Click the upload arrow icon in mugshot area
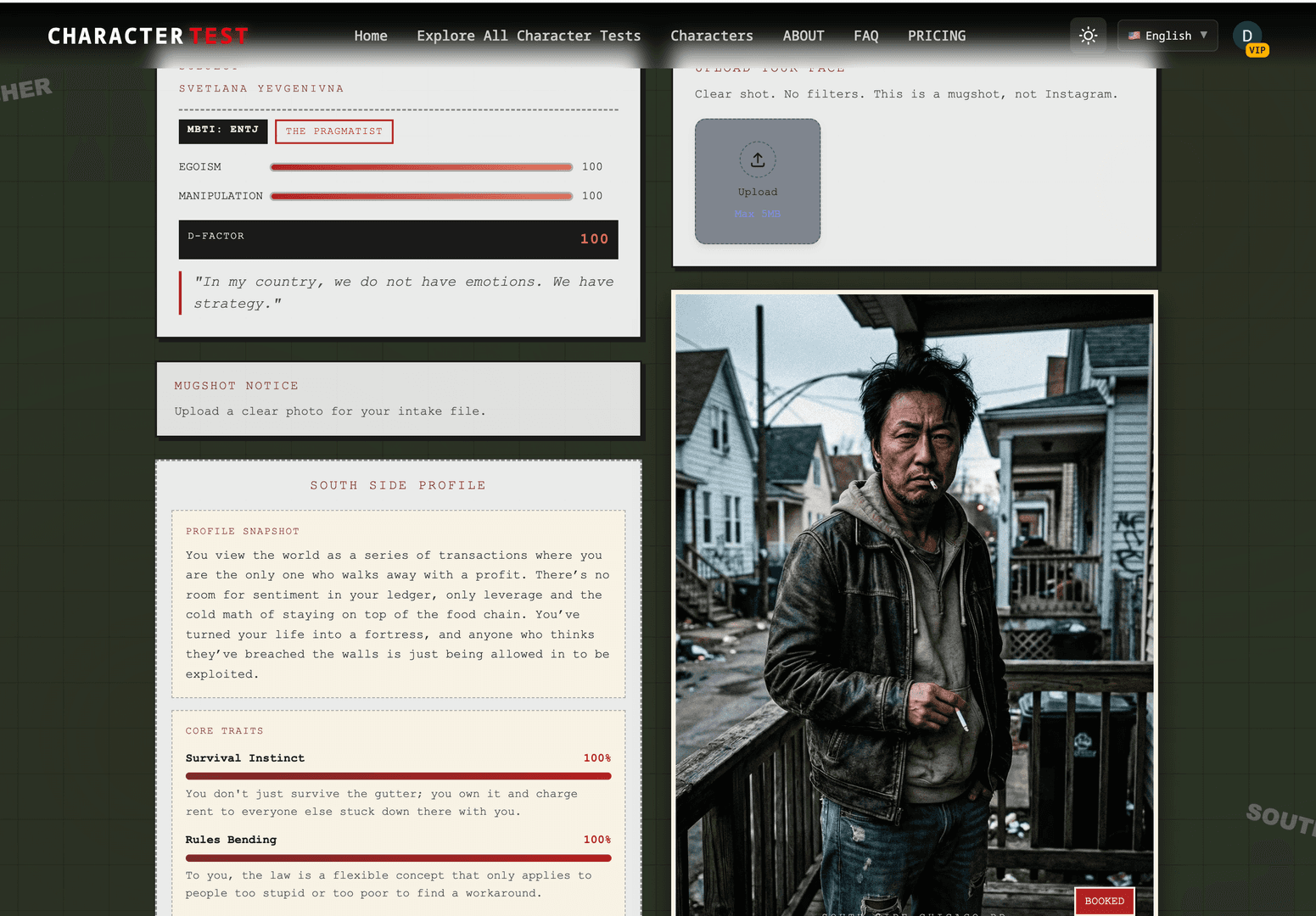 756,159
